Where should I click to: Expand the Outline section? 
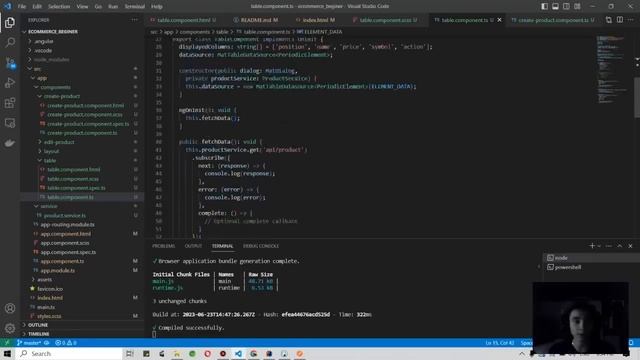tap(82, 325)
